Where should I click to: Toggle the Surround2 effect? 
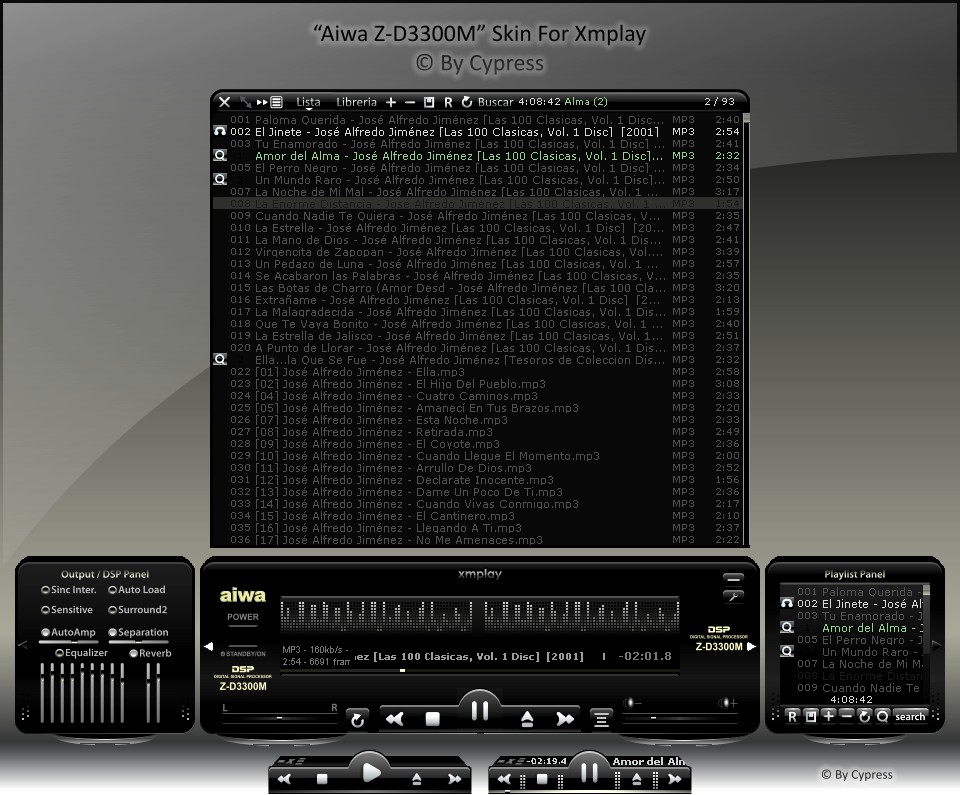tap(112, 610)
